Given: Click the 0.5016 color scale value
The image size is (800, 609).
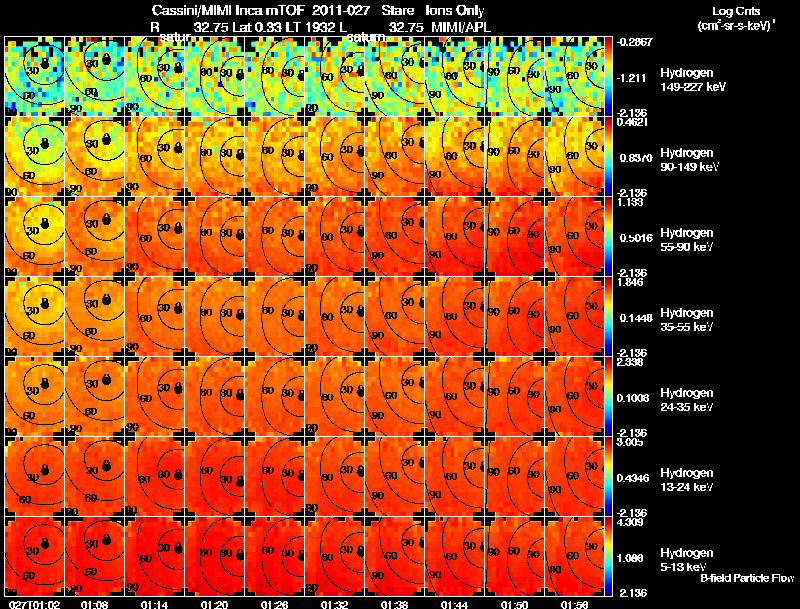Looking at the screenshot, I should [x=636, y=238].
